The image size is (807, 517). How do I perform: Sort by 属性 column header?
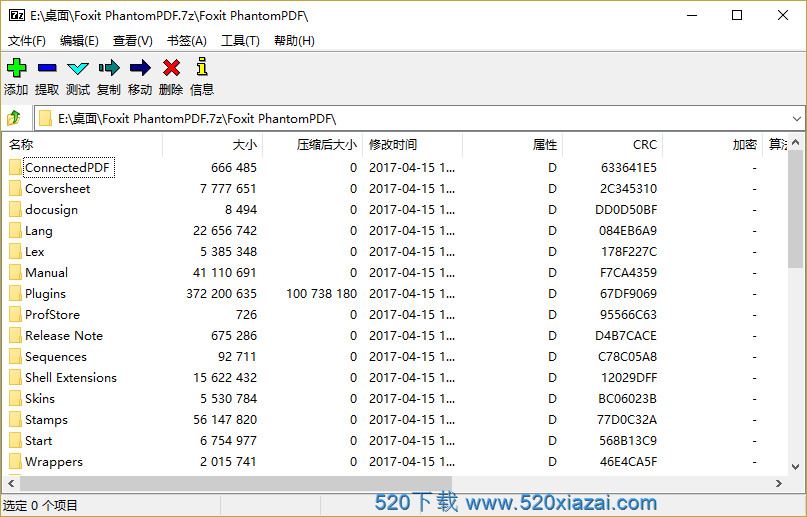(512, 145)
